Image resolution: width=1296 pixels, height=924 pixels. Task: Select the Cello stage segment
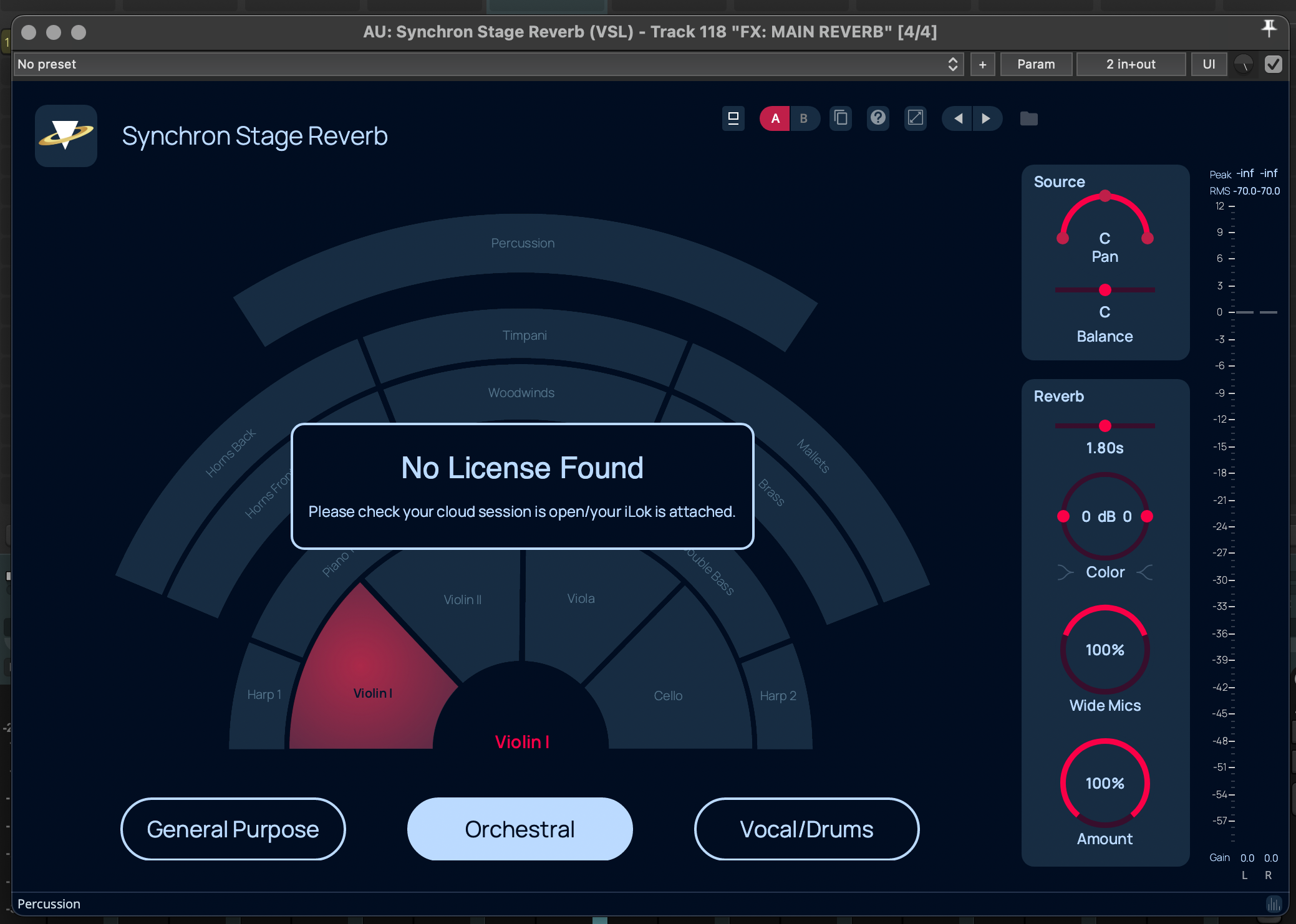click(x=668, y=696)
